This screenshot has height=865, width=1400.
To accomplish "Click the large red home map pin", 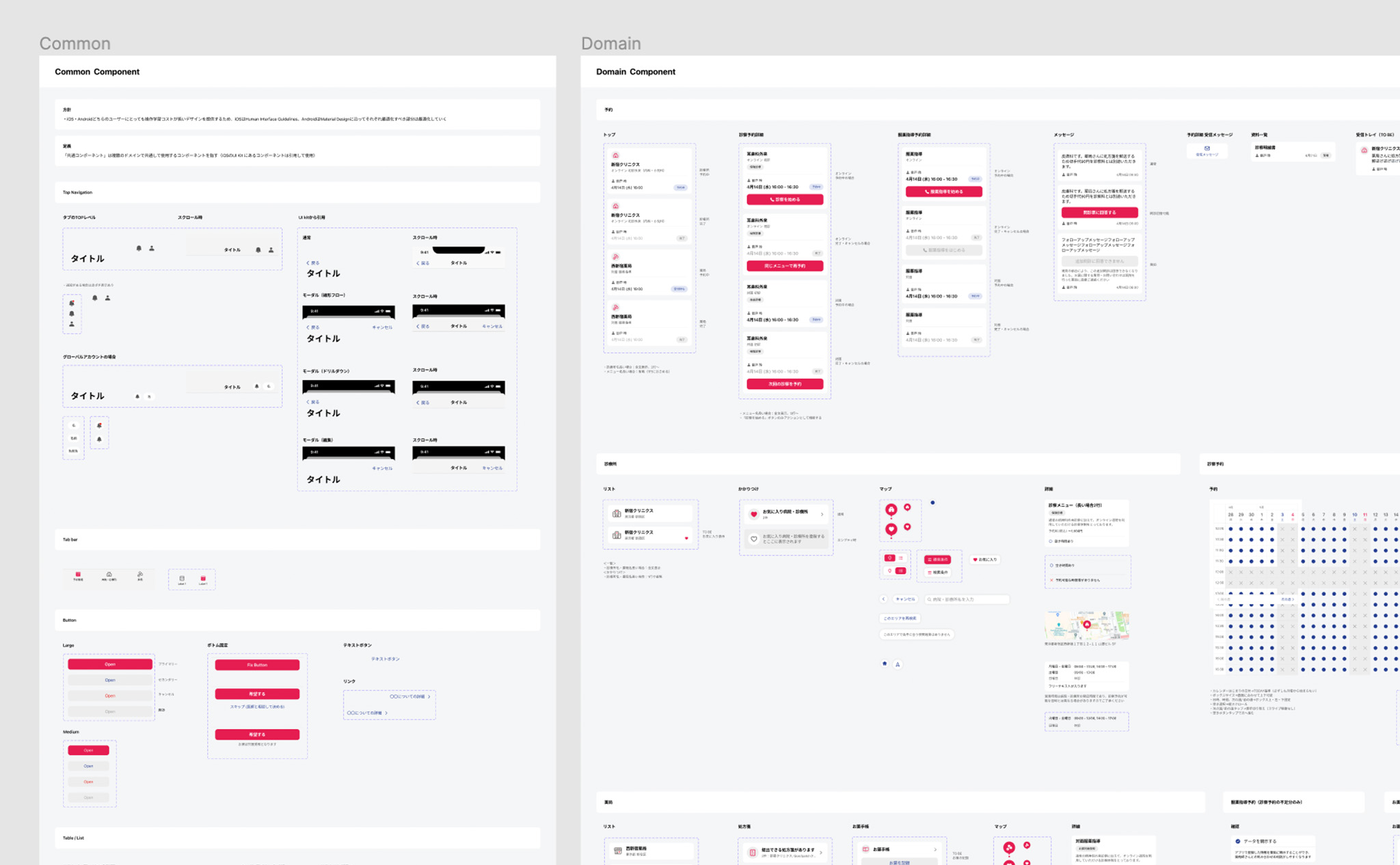I will pyautogui.click(x=891, y=510).
